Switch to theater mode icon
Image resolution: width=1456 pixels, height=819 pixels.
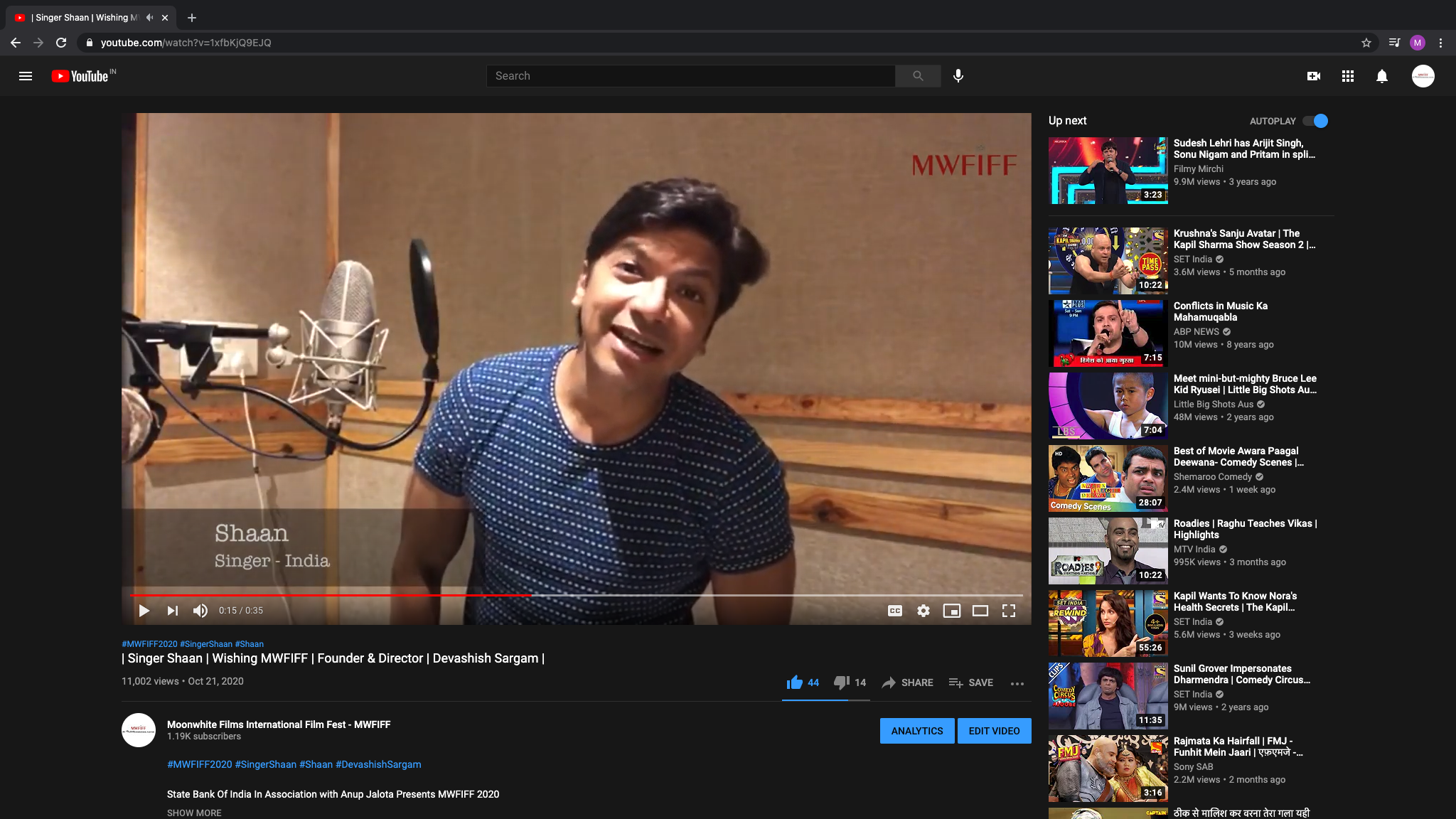tap(980, 611)
